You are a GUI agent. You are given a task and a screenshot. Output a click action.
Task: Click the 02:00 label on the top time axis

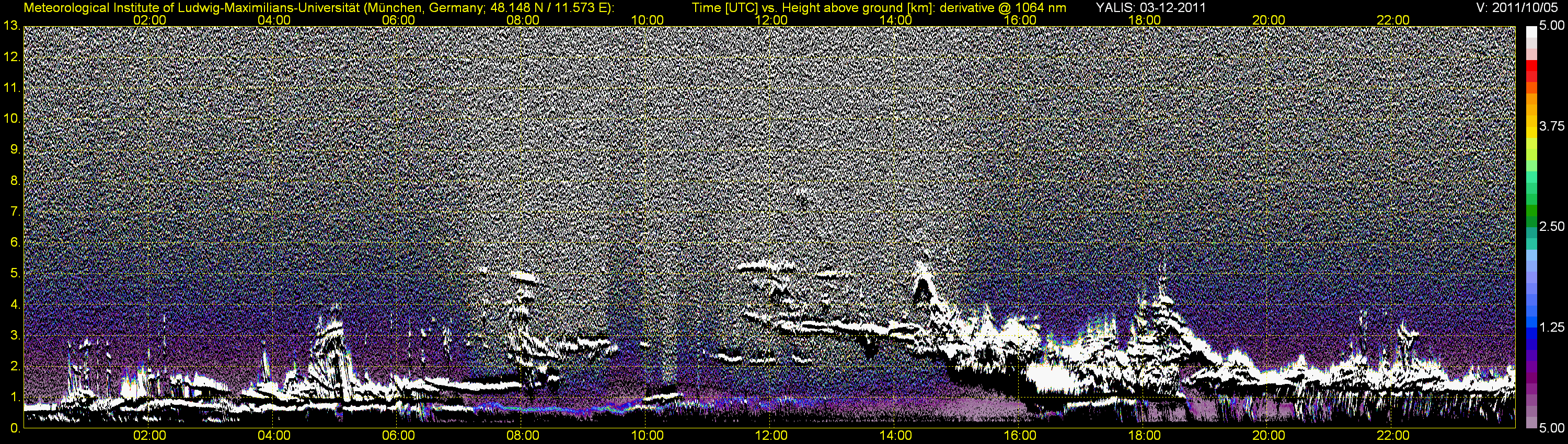pyautogui.click(x=149, y=20)
